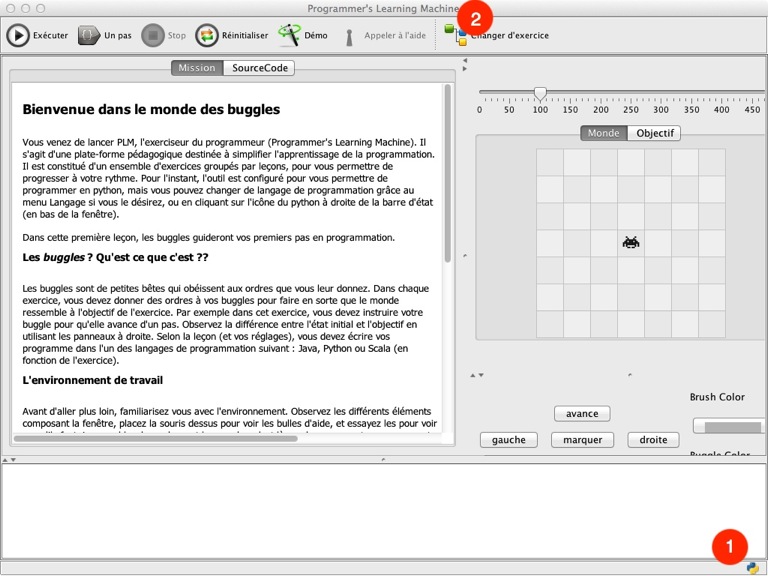Select the Monde world tab
Viewport: 768px width, 576px height.
[603, 133]
